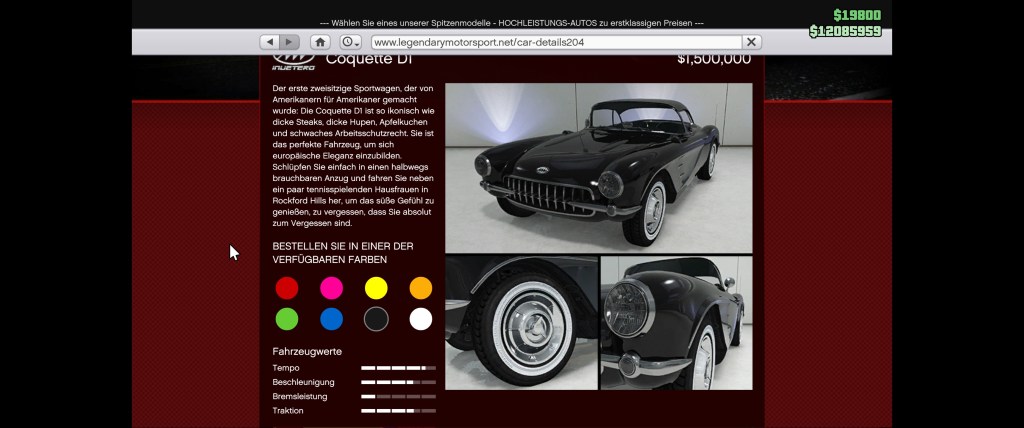Choose the yellow car color
Screen dimensions: 1024x428
(x=376, y=288)
